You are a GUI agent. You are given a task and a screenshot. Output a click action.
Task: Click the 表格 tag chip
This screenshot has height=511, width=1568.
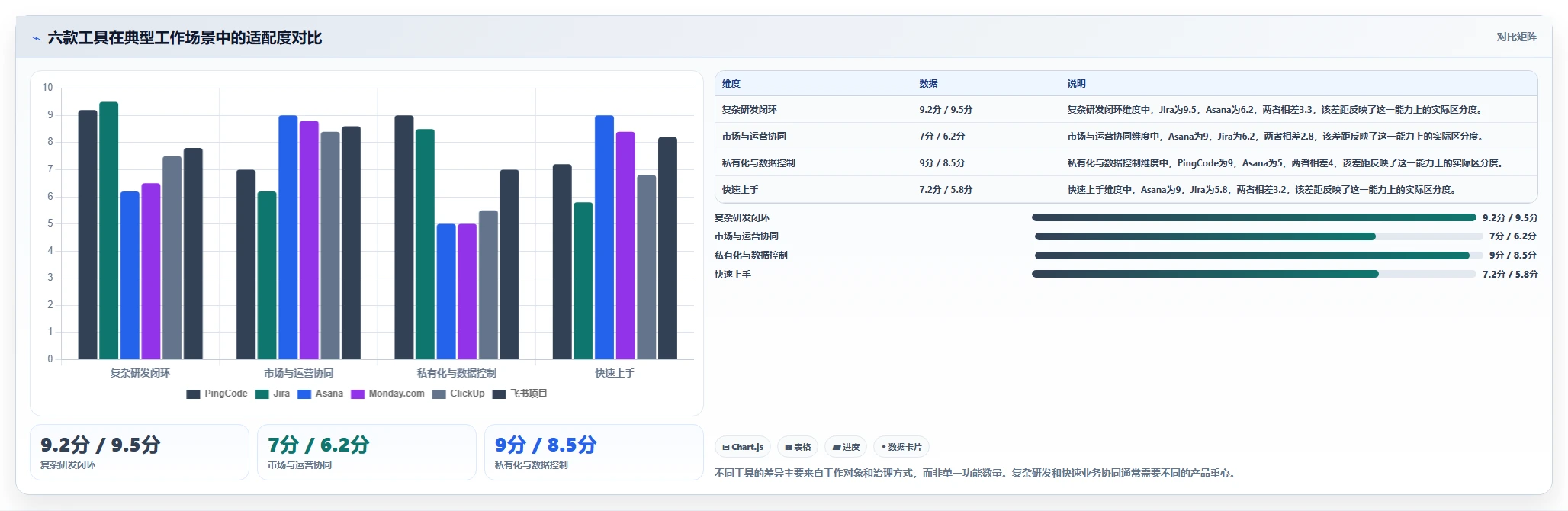798,447
